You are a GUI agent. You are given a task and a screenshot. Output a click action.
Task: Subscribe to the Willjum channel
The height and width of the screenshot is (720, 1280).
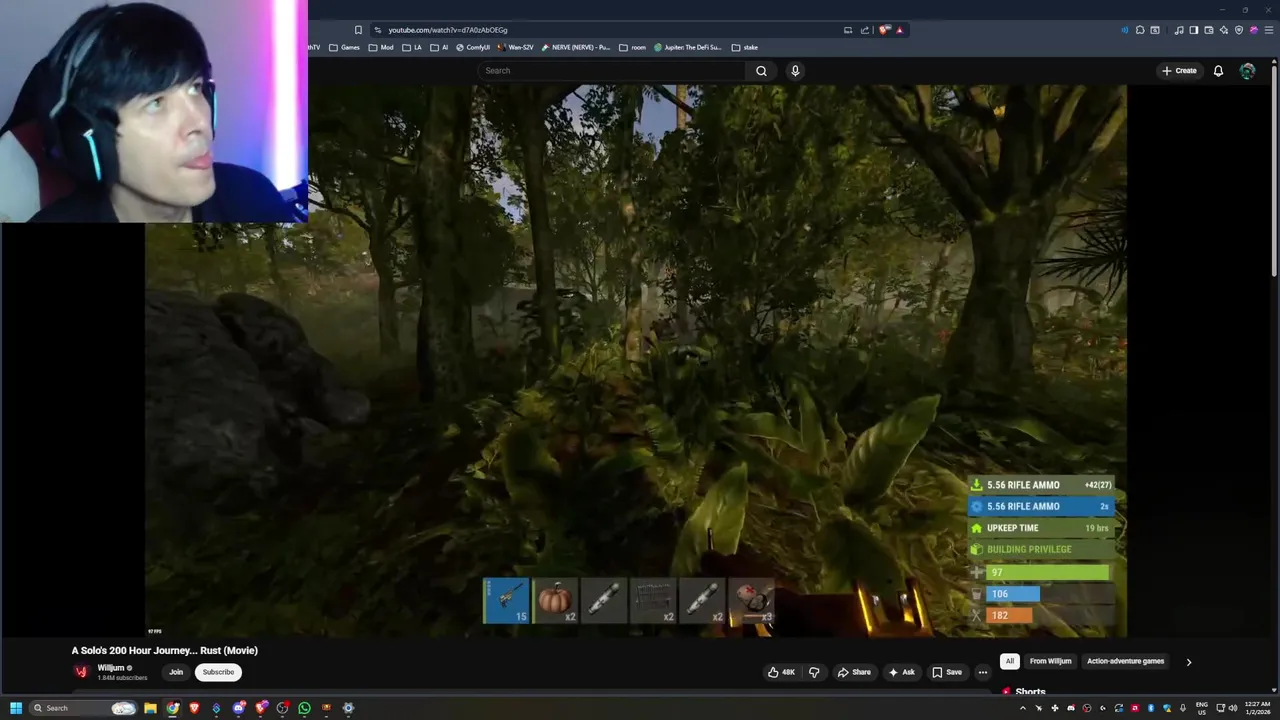[218, 672]
